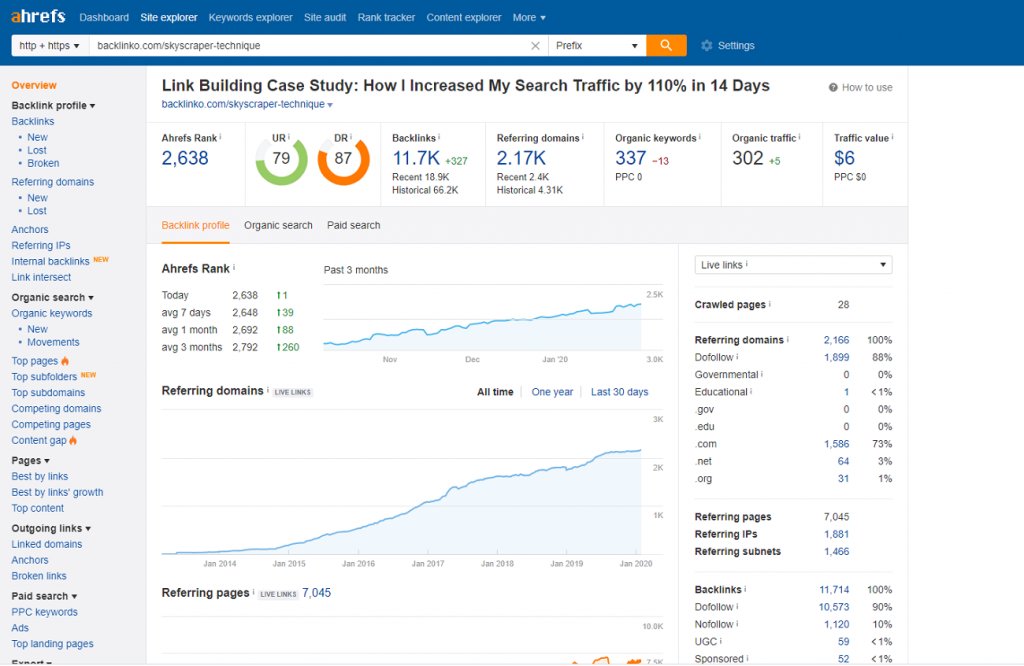Open Best by links' growth report
The image size is (1024, 666).
click(57, 492)
